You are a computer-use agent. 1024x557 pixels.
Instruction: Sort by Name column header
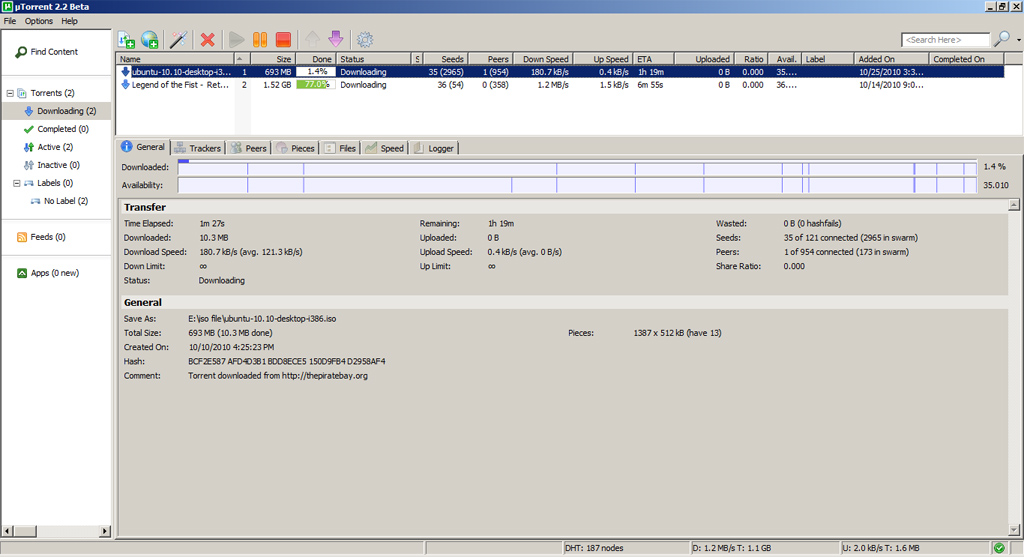click(175, 59)
